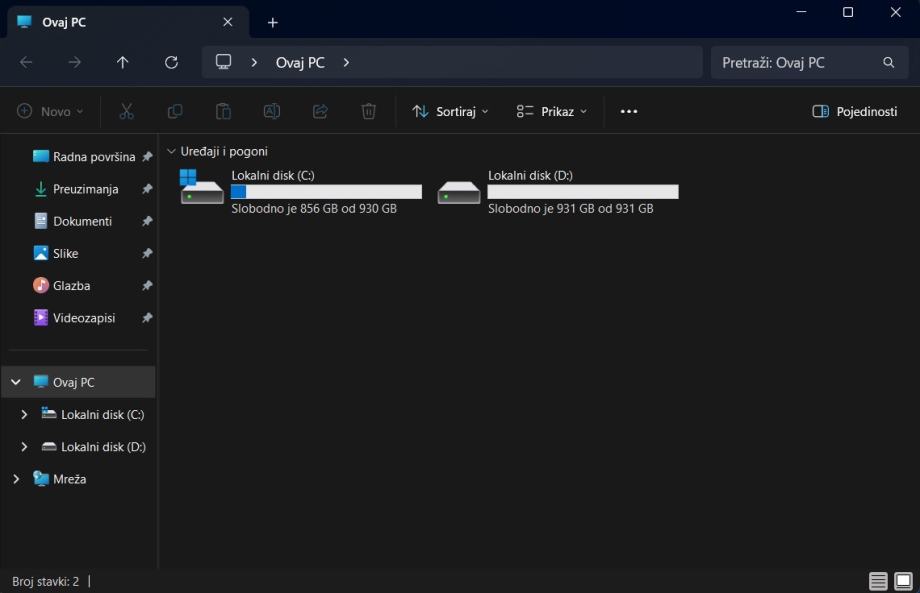Minimize the File Explorer window
The height and width of the screenshot is (593, 920).
pyautogui.click(x=801, y=12)
